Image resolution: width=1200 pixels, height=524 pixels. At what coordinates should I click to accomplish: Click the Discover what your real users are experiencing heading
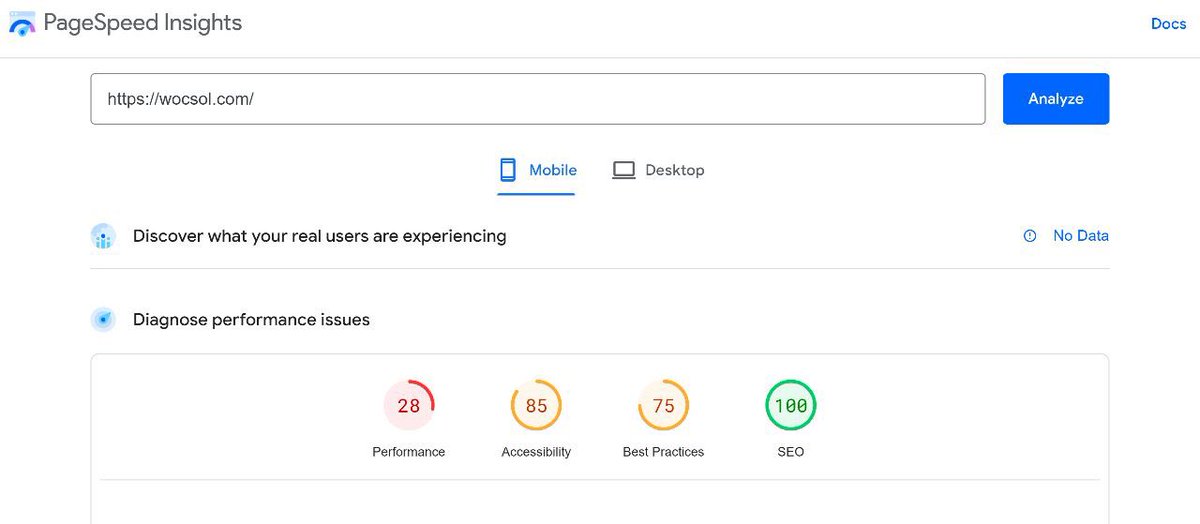(320, 237)
